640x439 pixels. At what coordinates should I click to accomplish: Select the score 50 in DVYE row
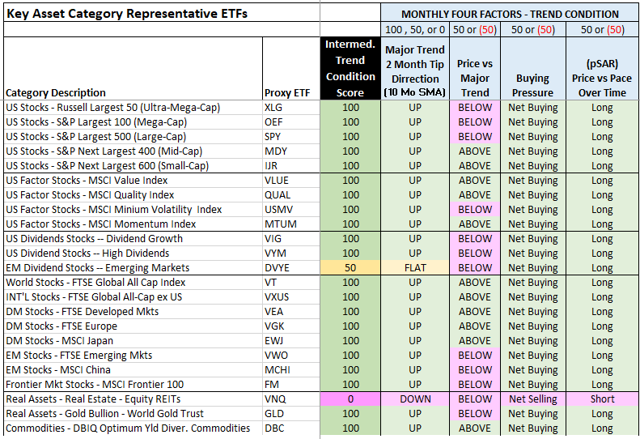point(350,268)
